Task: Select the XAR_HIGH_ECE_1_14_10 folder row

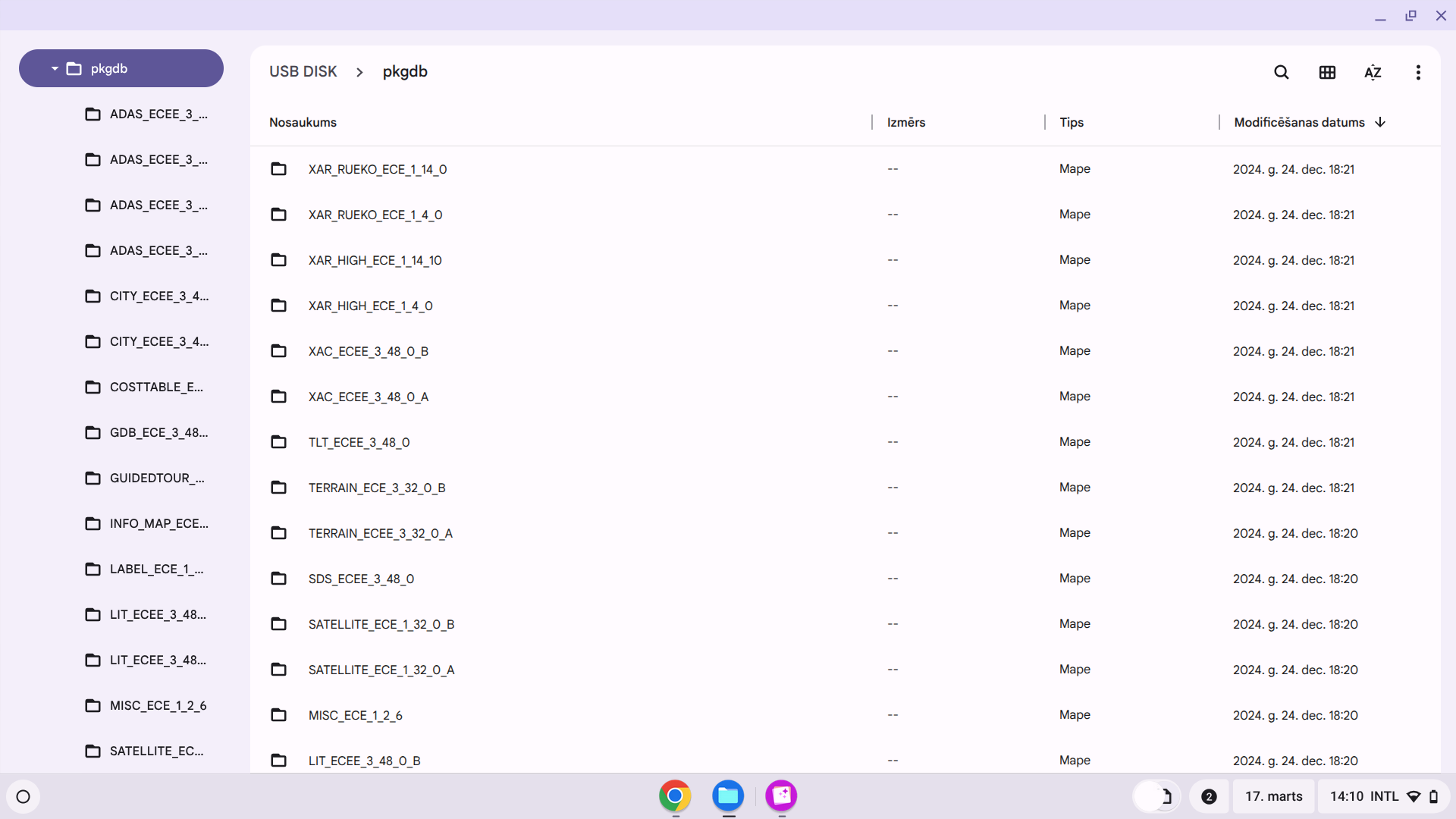Action: 375,260
